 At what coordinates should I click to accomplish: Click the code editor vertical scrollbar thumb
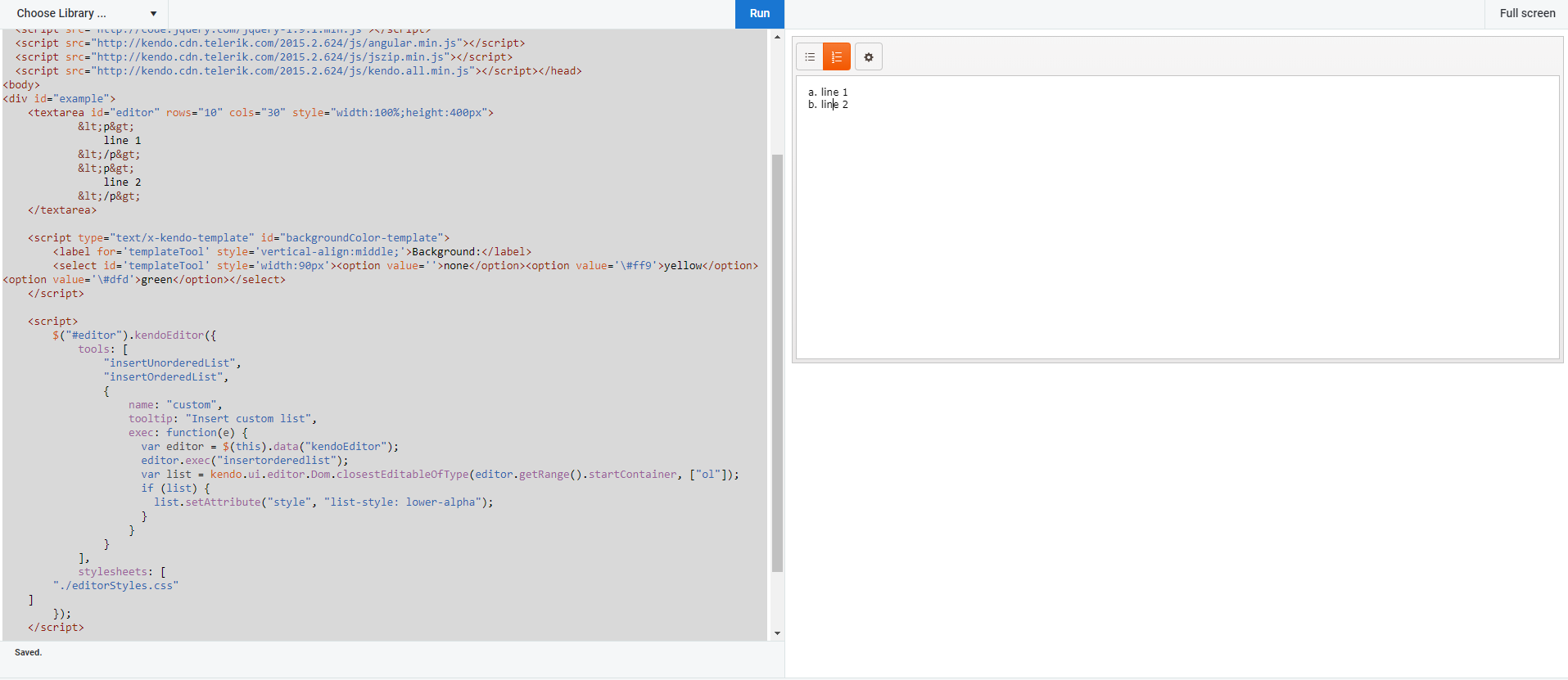(777, 363)
